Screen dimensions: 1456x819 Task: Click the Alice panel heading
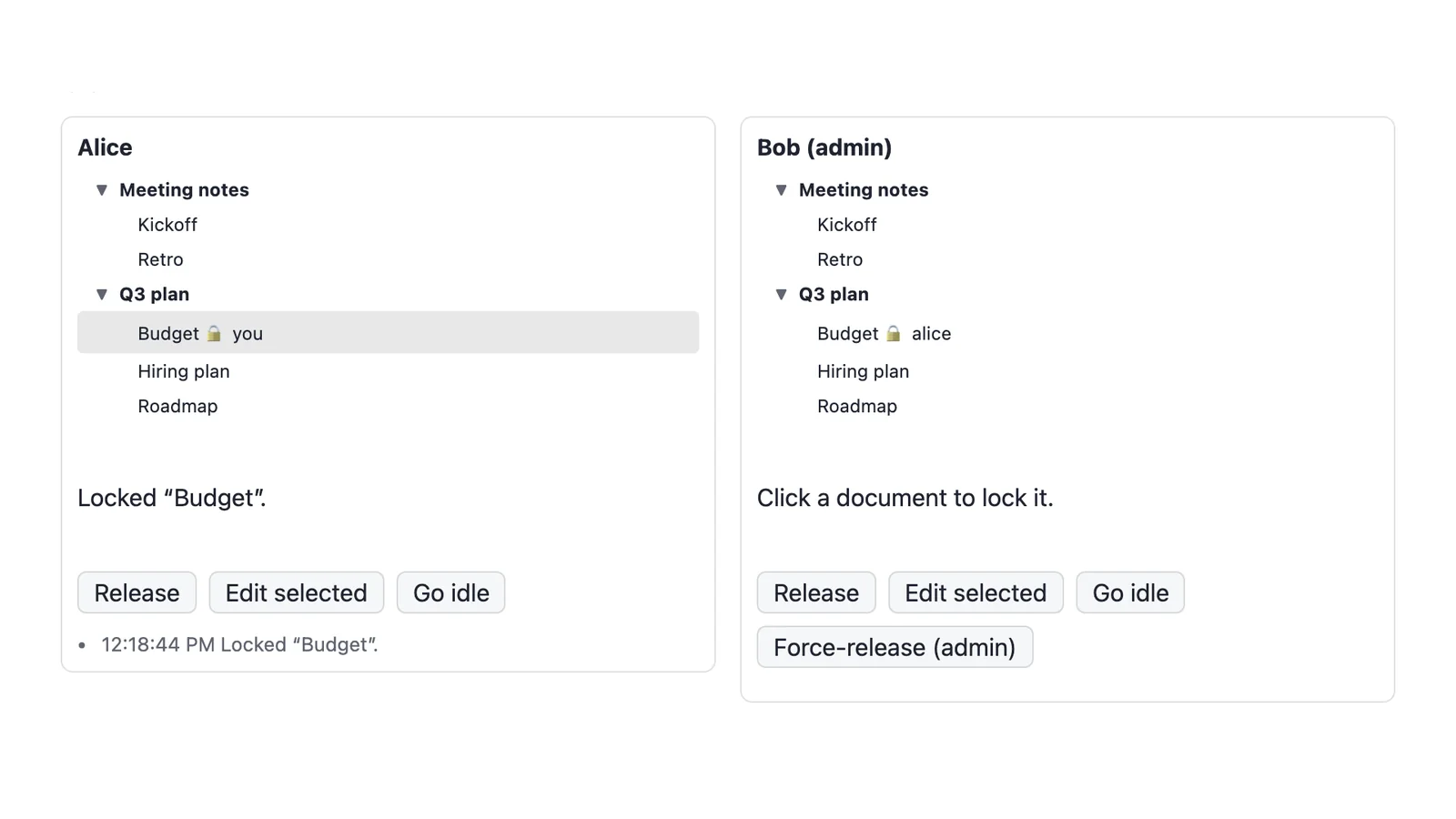click(x=105, y=147)
